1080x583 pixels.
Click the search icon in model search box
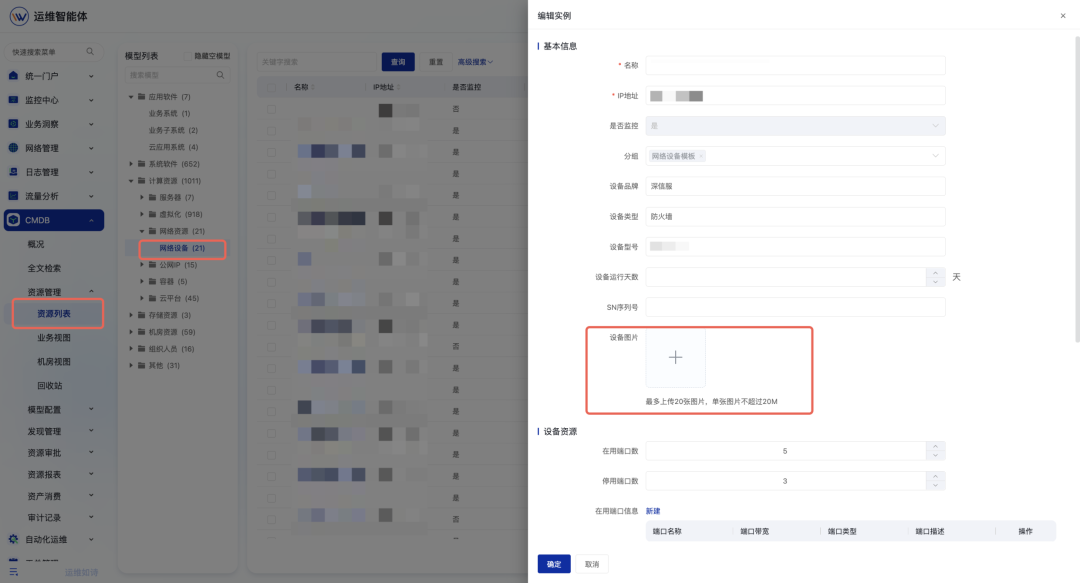pos(220,75)
